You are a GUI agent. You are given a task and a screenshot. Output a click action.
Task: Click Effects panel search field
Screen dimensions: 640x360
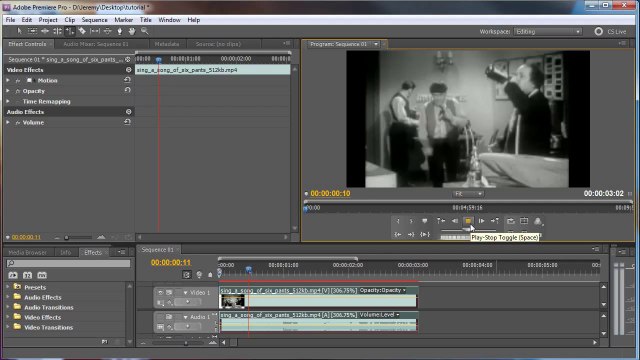[68, 264]
